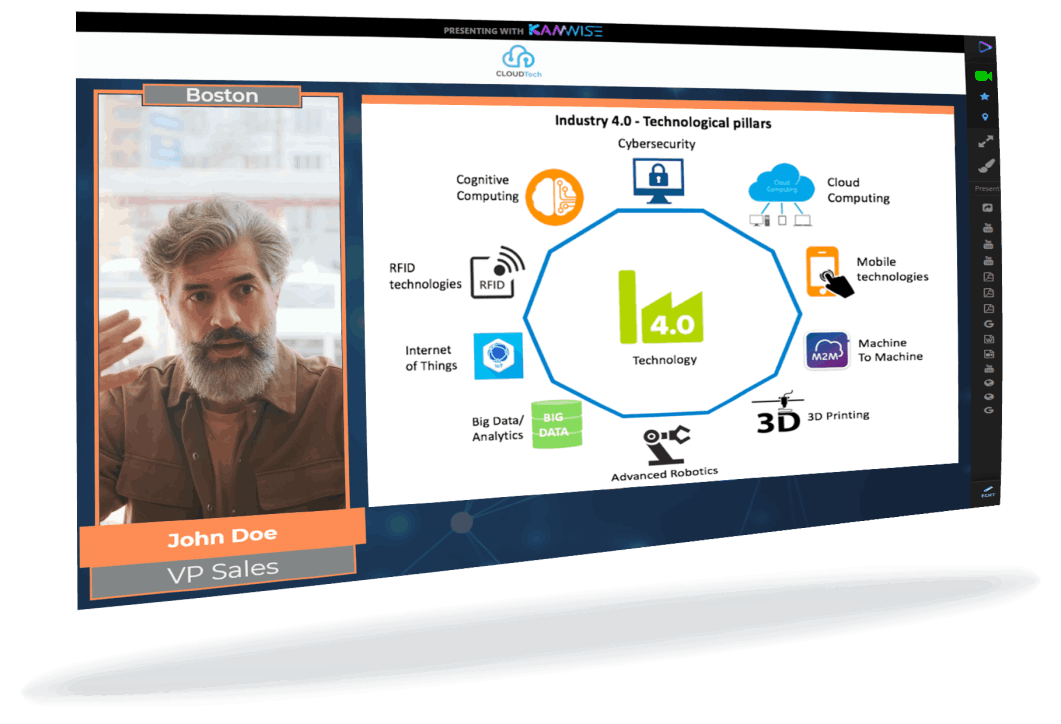Click the Kamwise play-triangle logo in sidebar
This screenshot has width=1061, height=724.
[x=985, y=47]
